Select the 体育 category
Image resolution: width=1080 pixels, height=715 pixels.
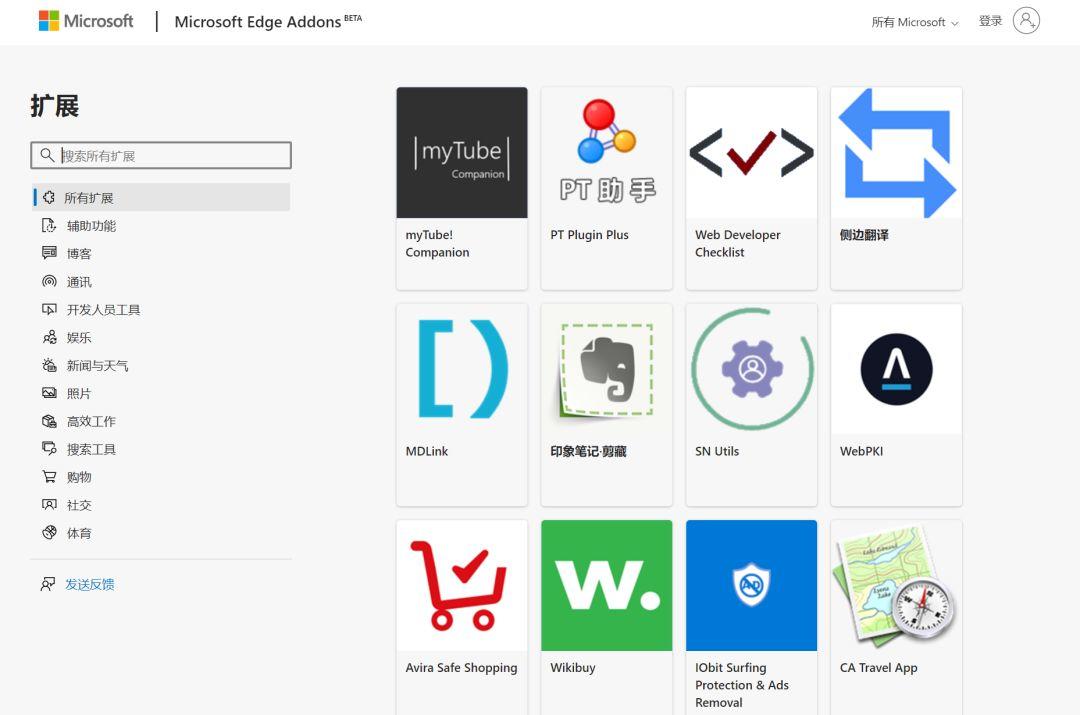pos(79,533)
